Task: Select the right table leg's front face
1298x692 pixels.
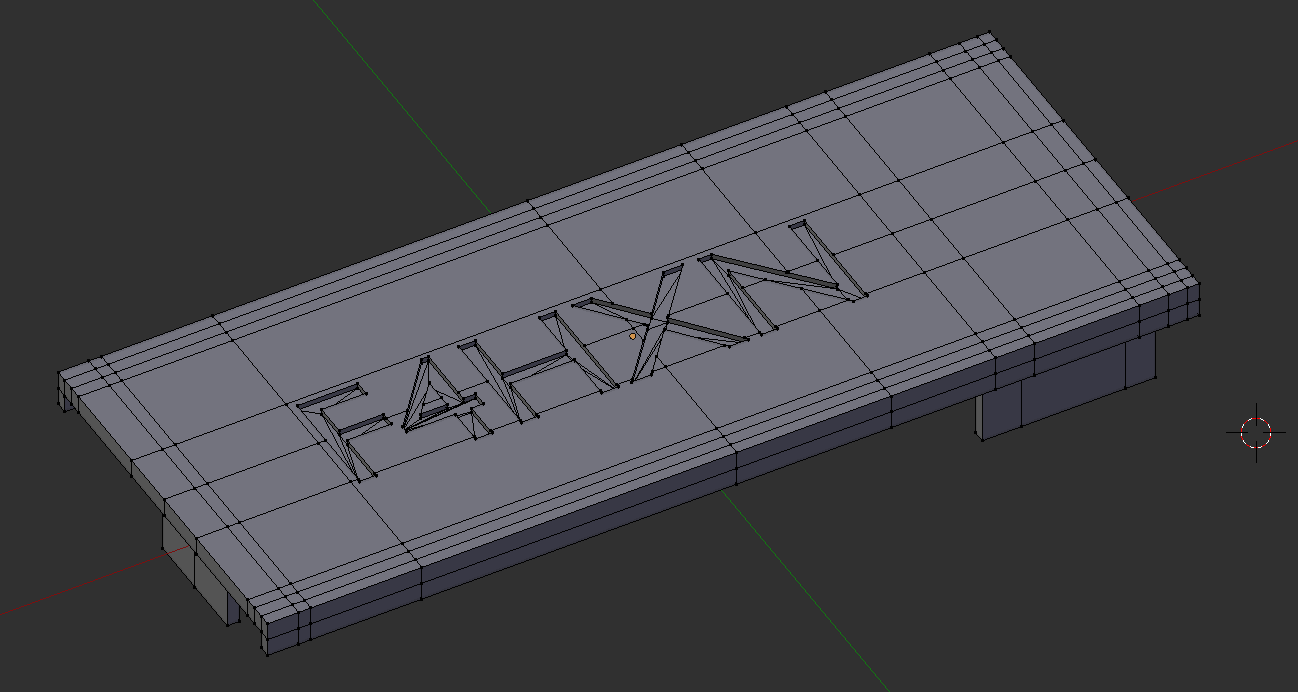Action: (x=999, y=413)
